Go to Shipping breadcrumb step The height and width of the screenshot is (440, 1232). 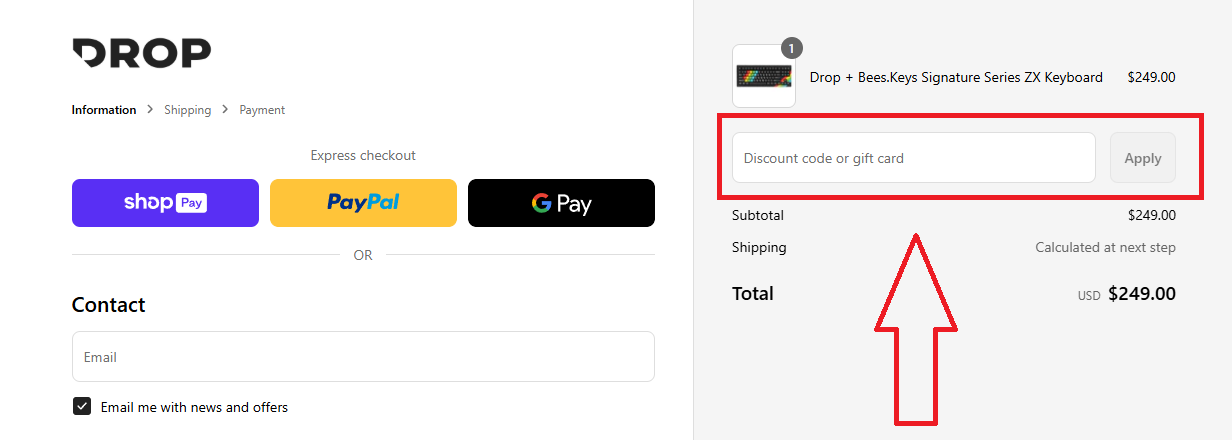click(x=188, y=110)
